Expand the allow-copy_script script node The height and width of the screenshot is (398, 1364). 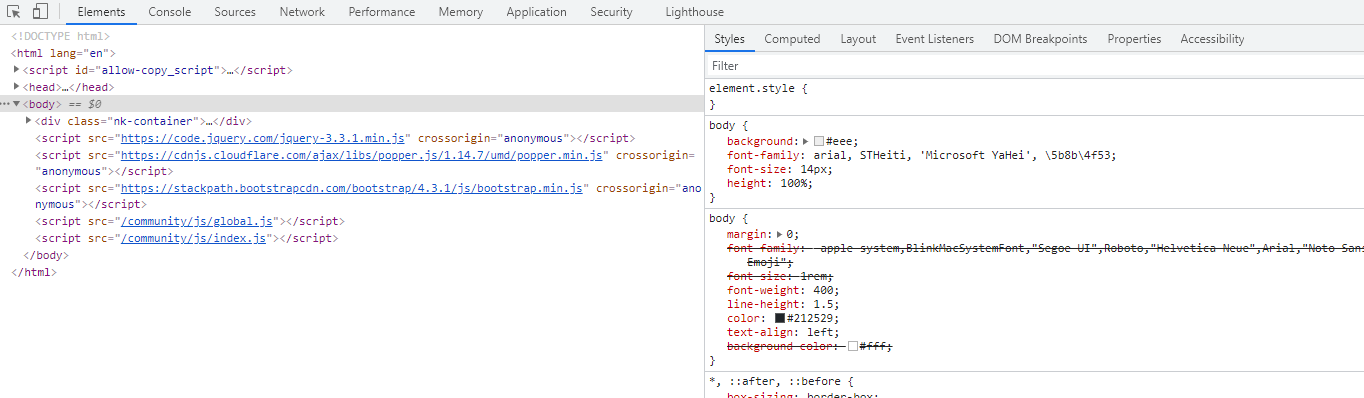point(17,70)
